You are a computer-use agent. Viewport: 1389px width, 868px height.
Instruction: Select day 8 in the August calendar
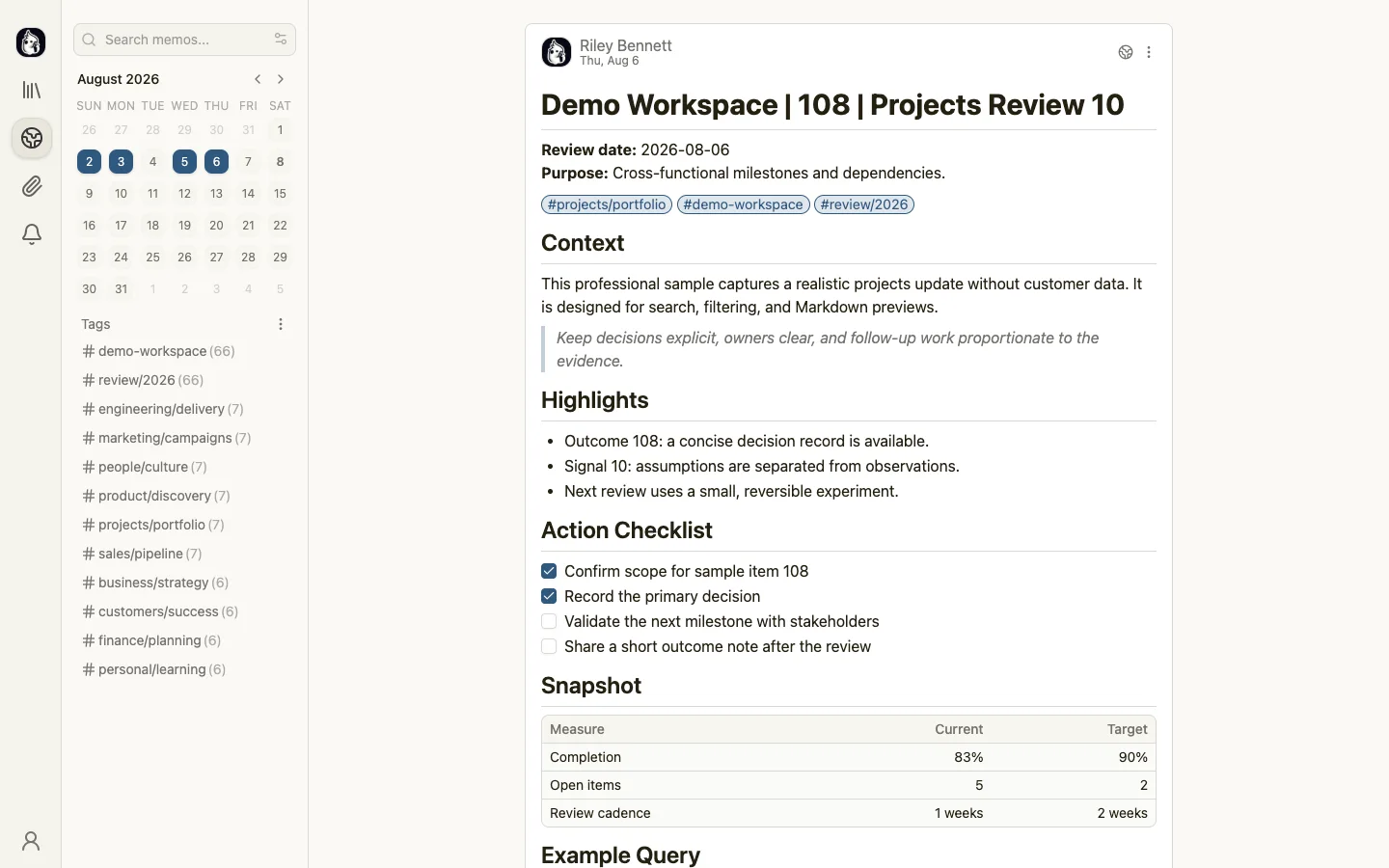(x=281, y=162)
